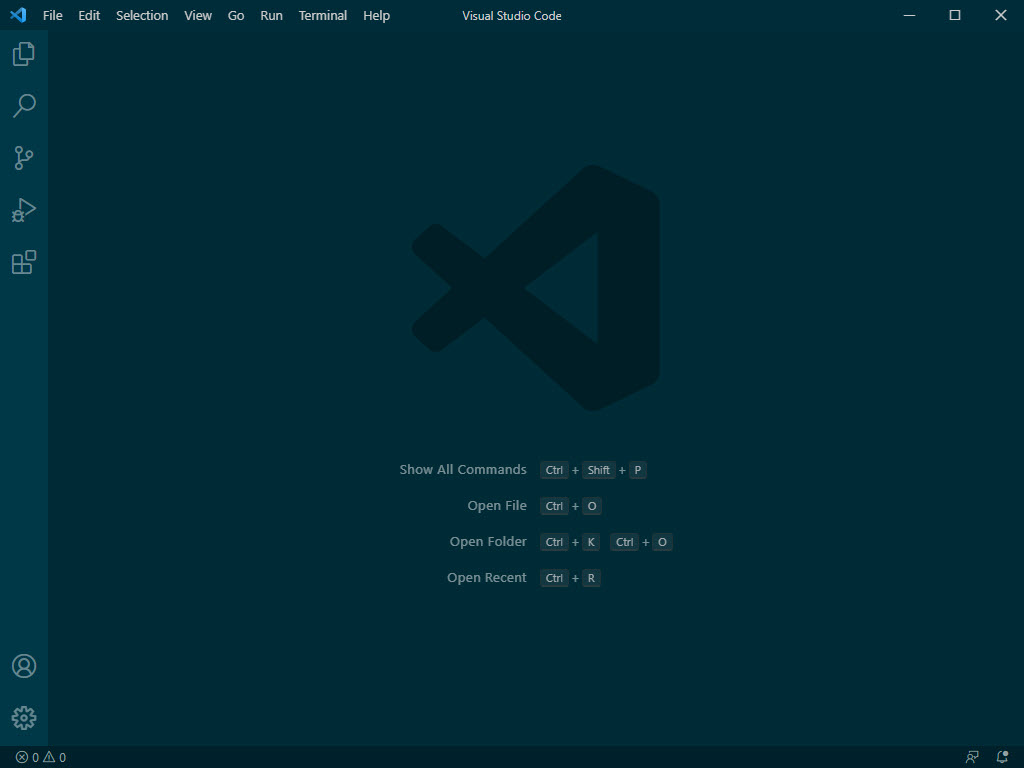The height and width of the screenshot is (768, 1024).
Task: Click the Show All Commands shortcut link
Action: 463,469
